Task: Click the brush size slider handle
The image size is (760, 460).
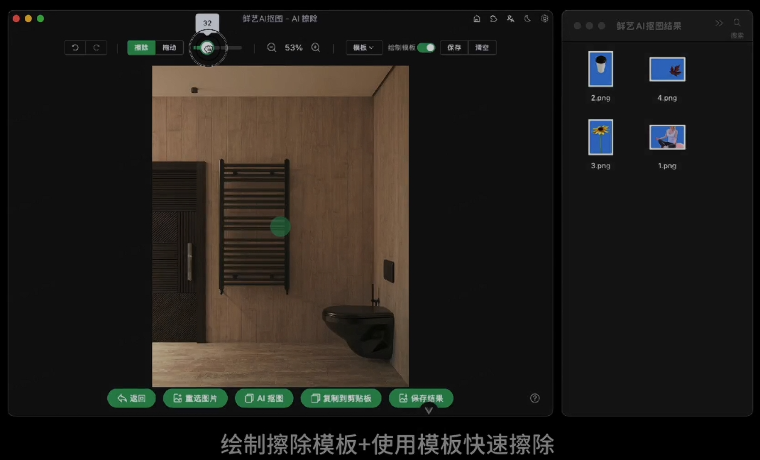Action: [207, 48]
